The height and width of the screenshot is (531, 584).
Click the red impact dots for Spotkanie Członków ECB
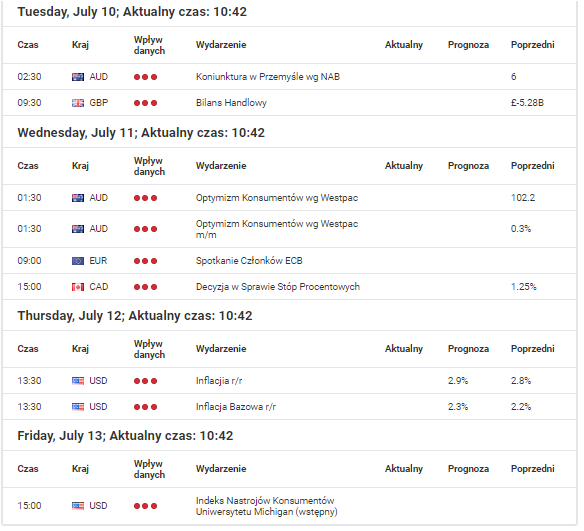pos(146,261)
